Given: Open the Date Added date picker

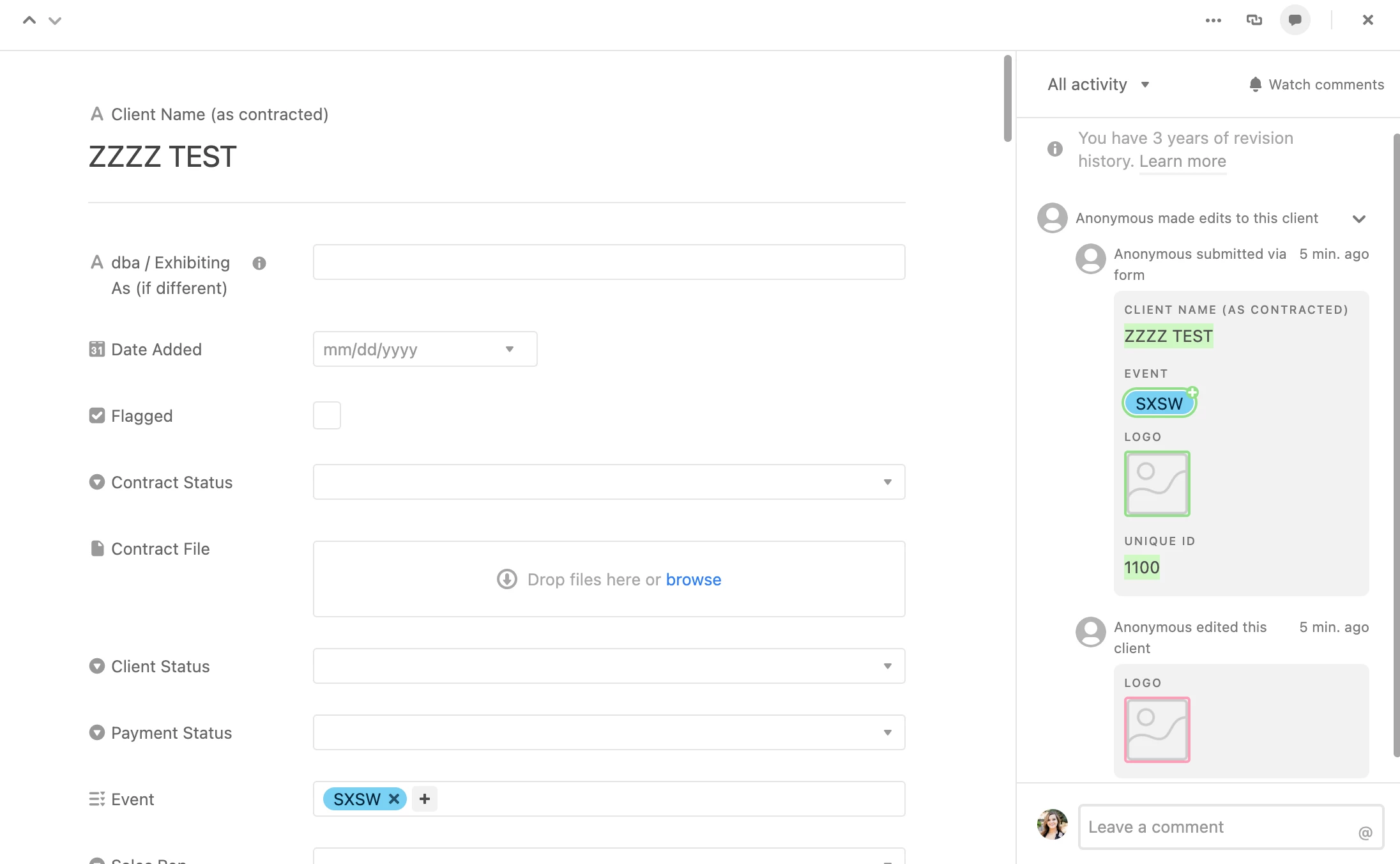Looking at the screenshot, I should (425, 349).
